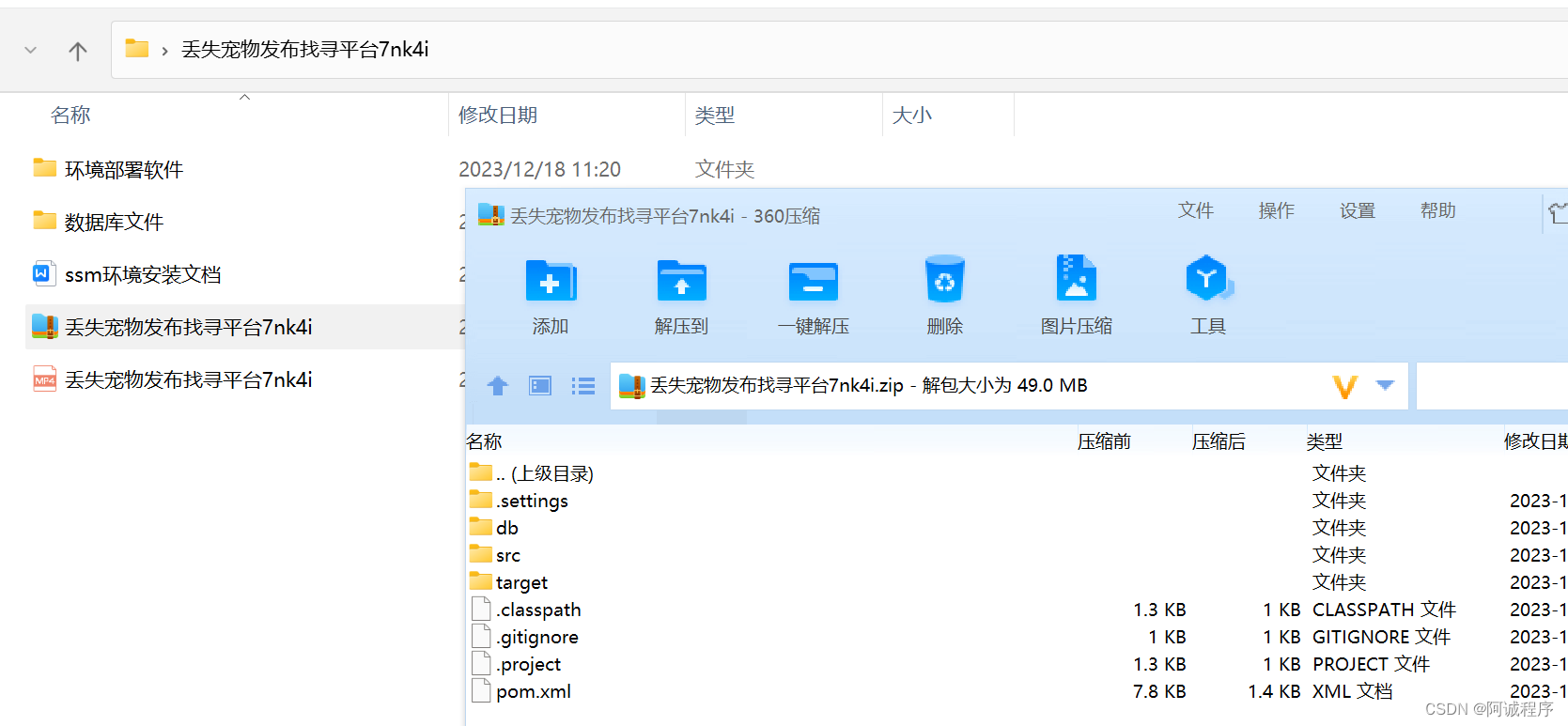Sort archive list by 压缩前 column
This screenshot has width=1568, height=726.
click(x=1104, y=441)
